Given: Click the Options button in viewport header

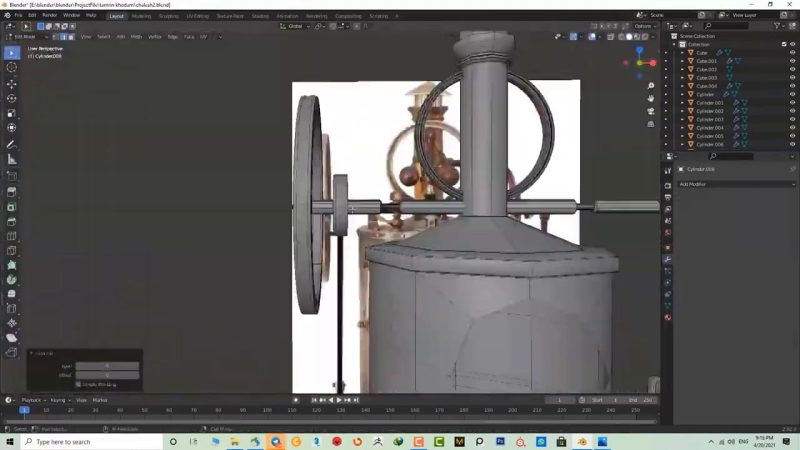Looking at the screenshot, I should [x=645, y=26].
